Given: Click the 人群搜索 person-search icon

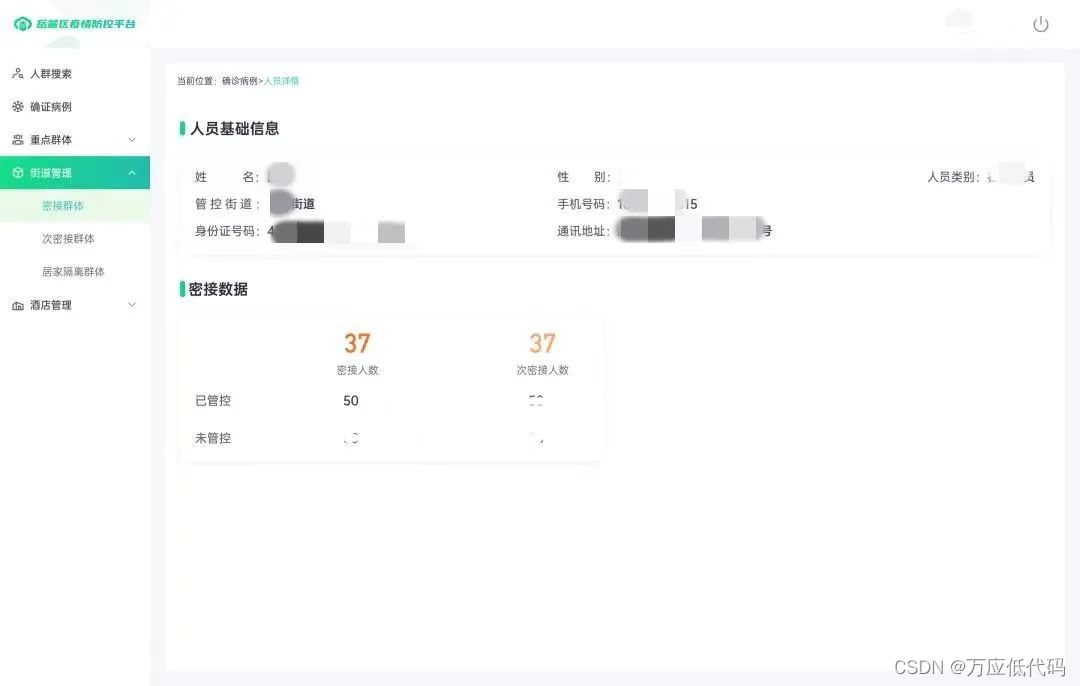Looking at the screenshot, I should (x=18, y=74).
